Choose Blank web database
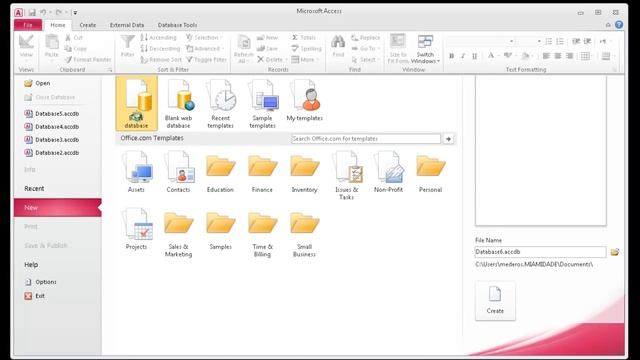 (178, 103)
